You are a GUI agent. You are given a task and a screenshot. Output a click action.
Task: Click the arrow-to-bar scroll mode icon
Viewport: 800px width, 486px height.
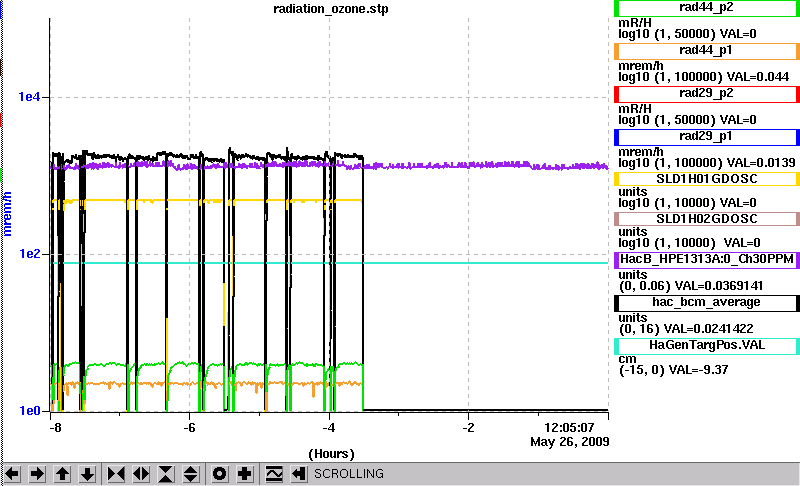(299, 474)
